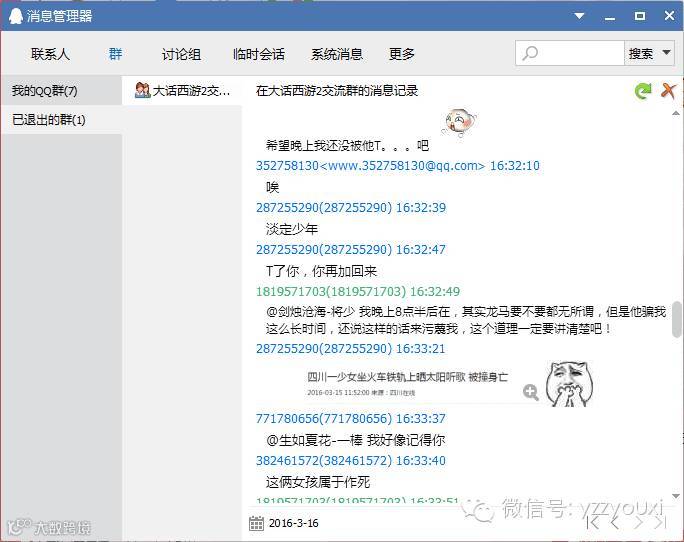Click the message pane scrollbar thumb
The image size is (684, 542).
[677, 319]
